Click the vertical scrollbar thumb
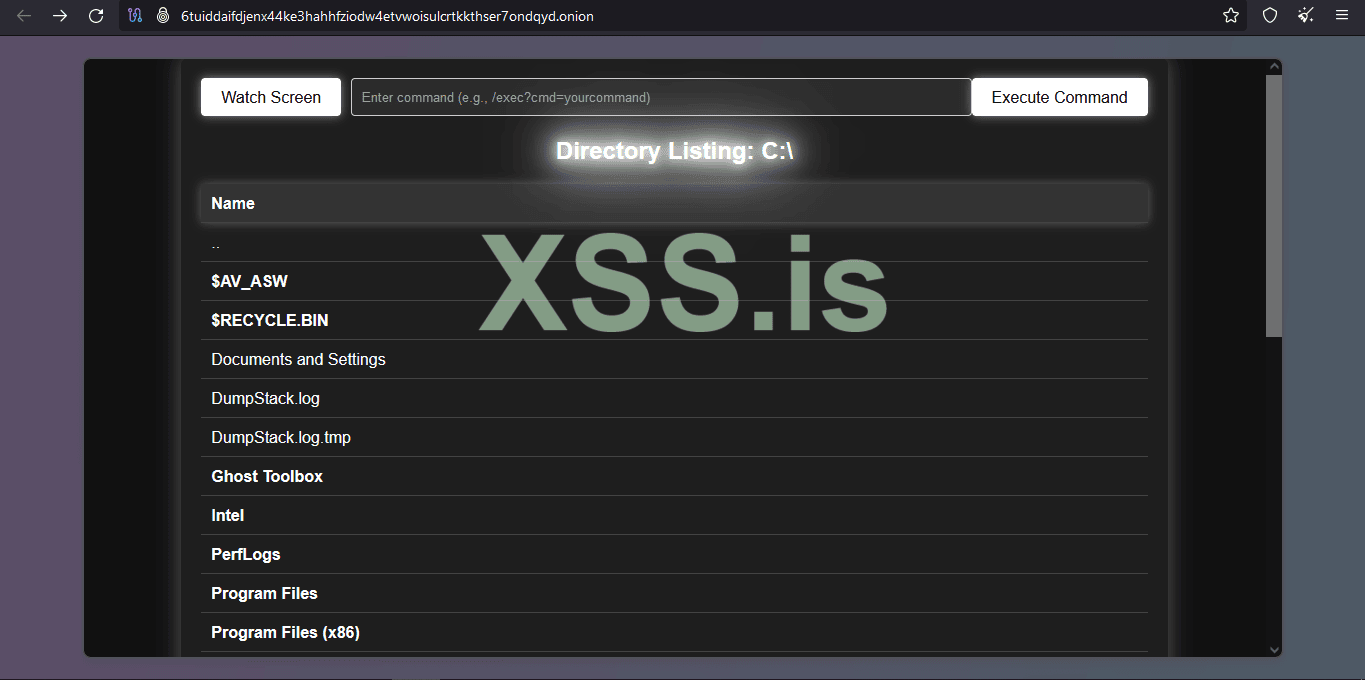Screen dimensions: 1365x680 [x=1274, y=206]
